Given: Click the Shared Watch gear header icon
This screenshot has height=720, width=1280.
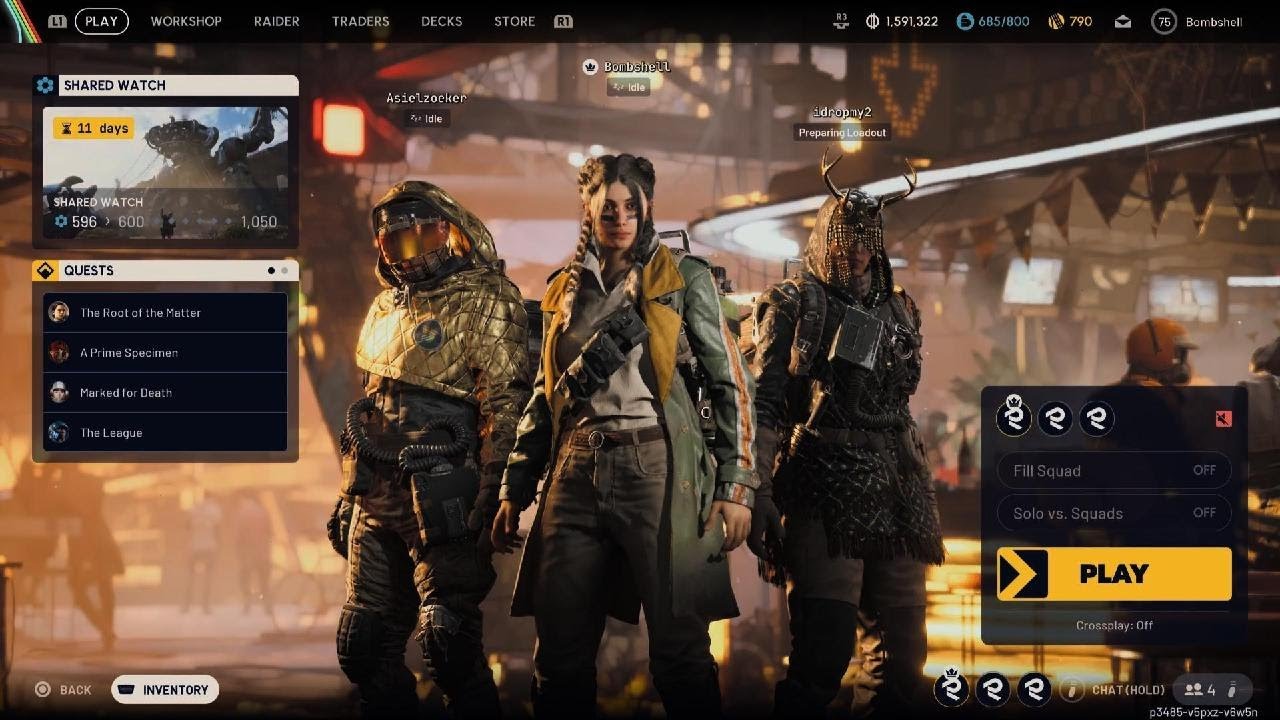Looking at the screenshot, I should pos(45,86).
